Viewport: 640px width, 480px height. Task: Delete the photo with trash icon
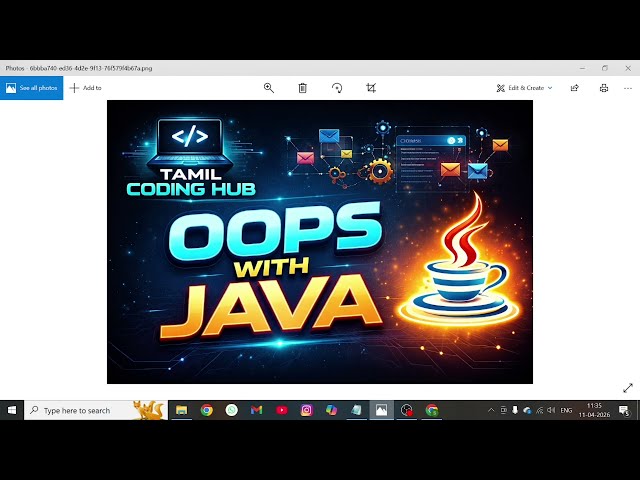click(302, 88)
